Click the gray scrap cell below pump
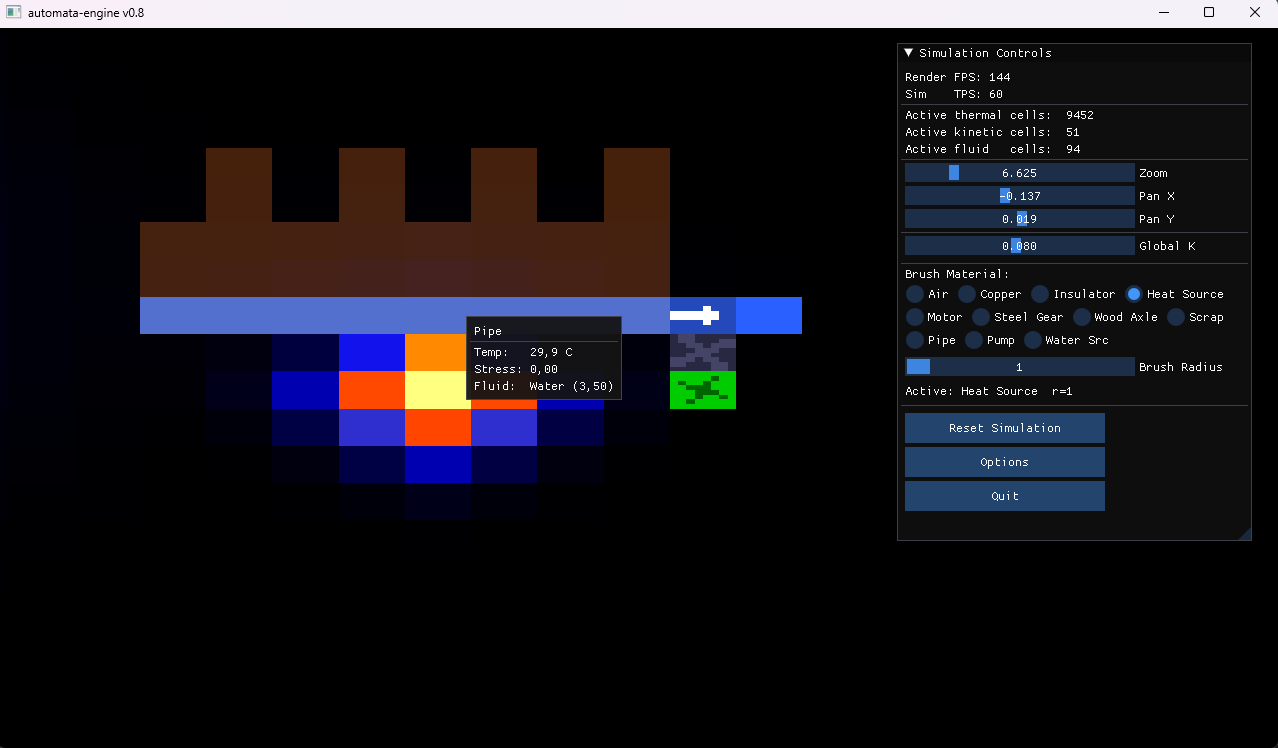 tap(703, 352)
